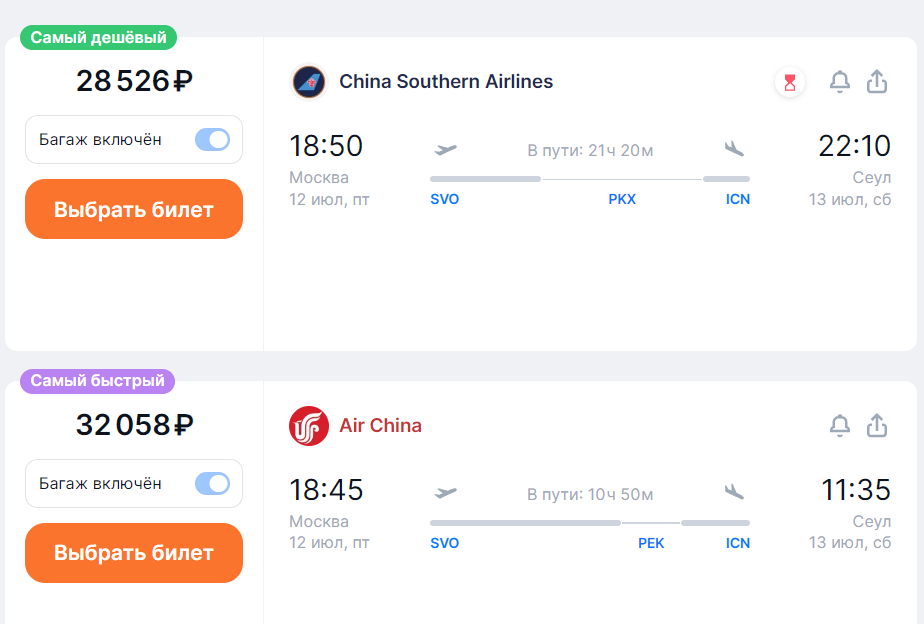Toggle baggage included for 28 526₽ ticket
This screenshot has width=924, height=624.
[x=212, y=139]
